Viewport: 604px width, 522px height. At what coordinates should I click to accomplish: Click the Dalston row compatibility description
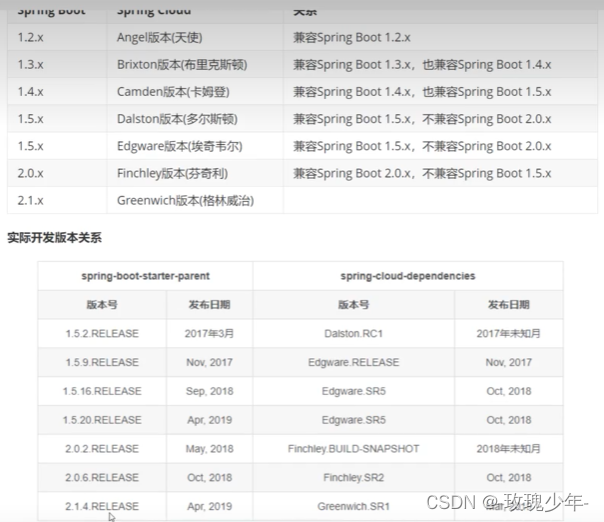coord(422,119)
